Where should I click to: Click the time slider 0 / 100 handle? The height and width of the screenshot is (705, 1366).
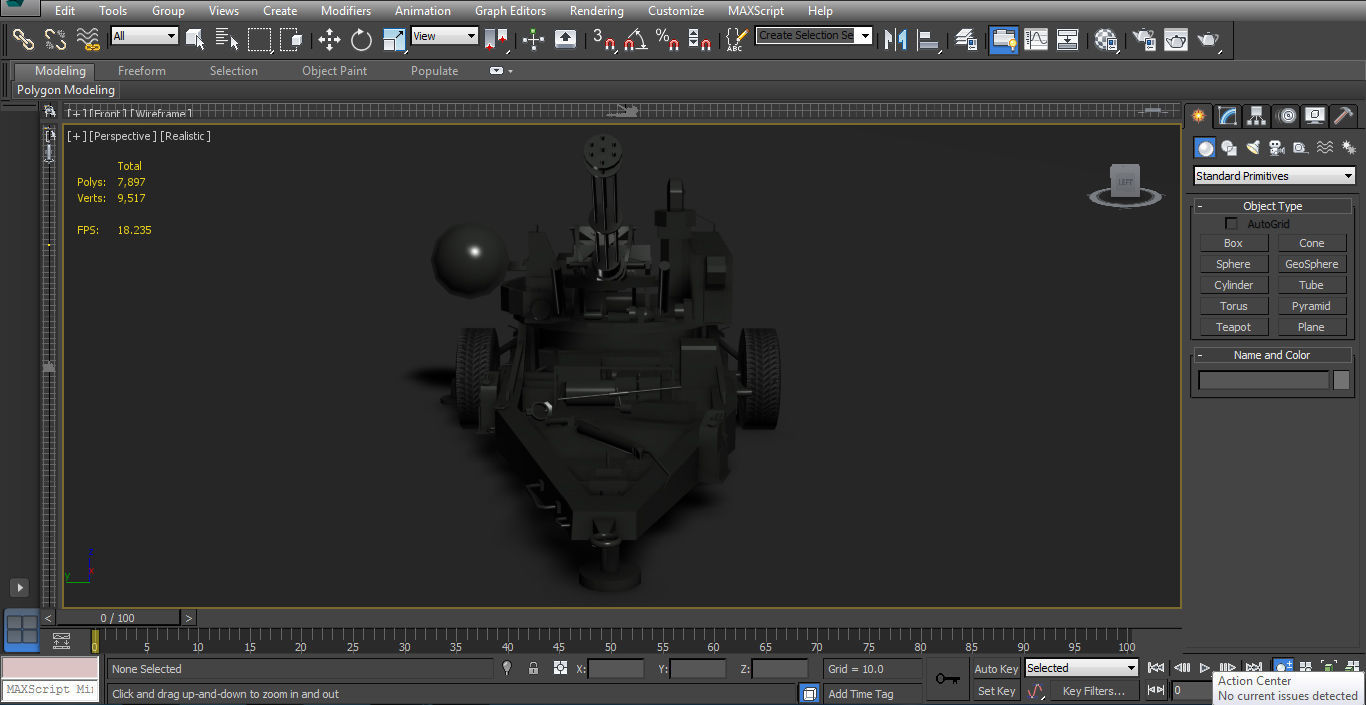118,618
